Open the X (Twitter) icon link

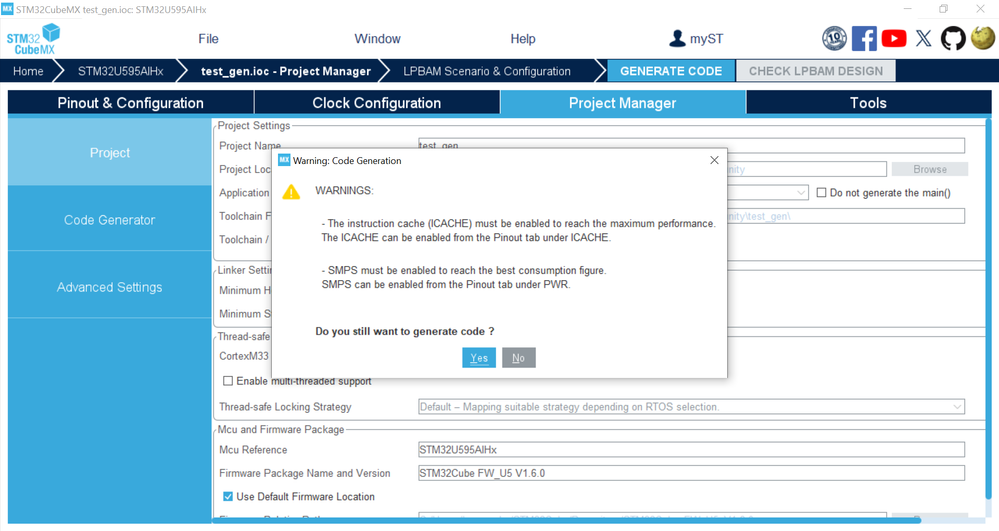(x=923, y=38)
